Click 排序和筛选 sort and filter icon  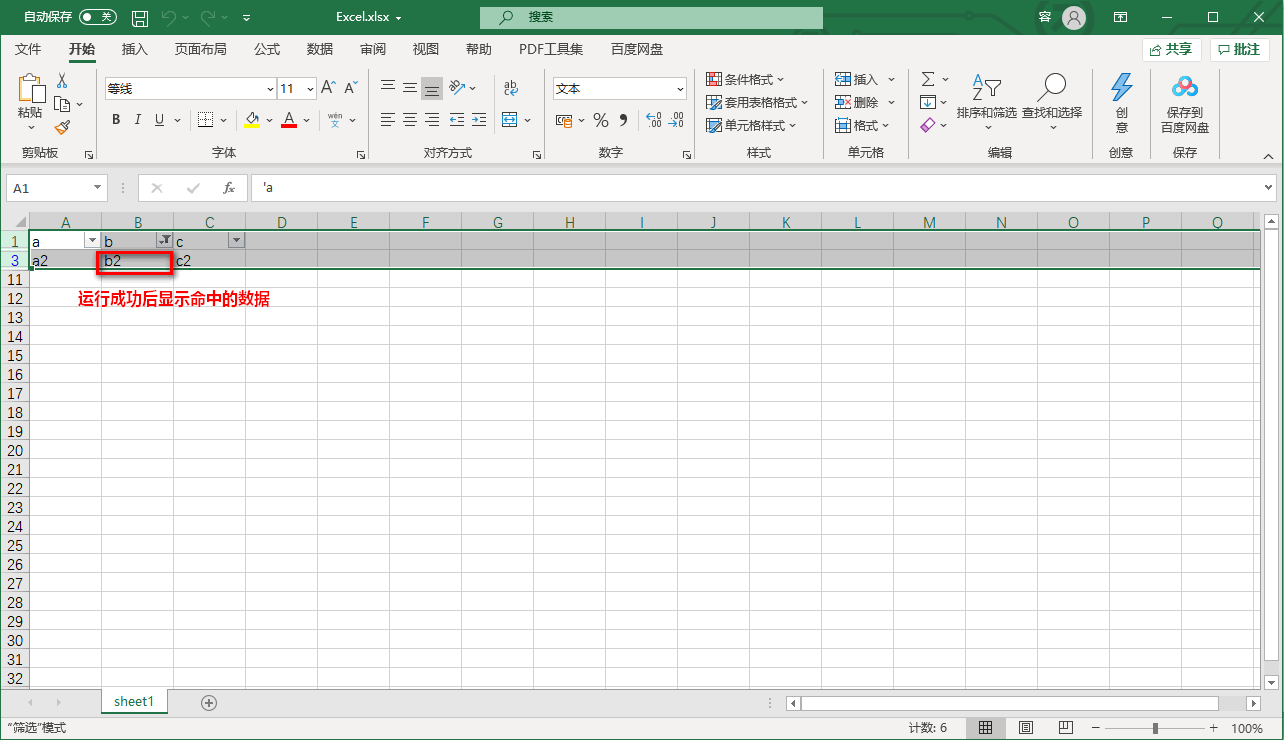click(x=987, y=89)
